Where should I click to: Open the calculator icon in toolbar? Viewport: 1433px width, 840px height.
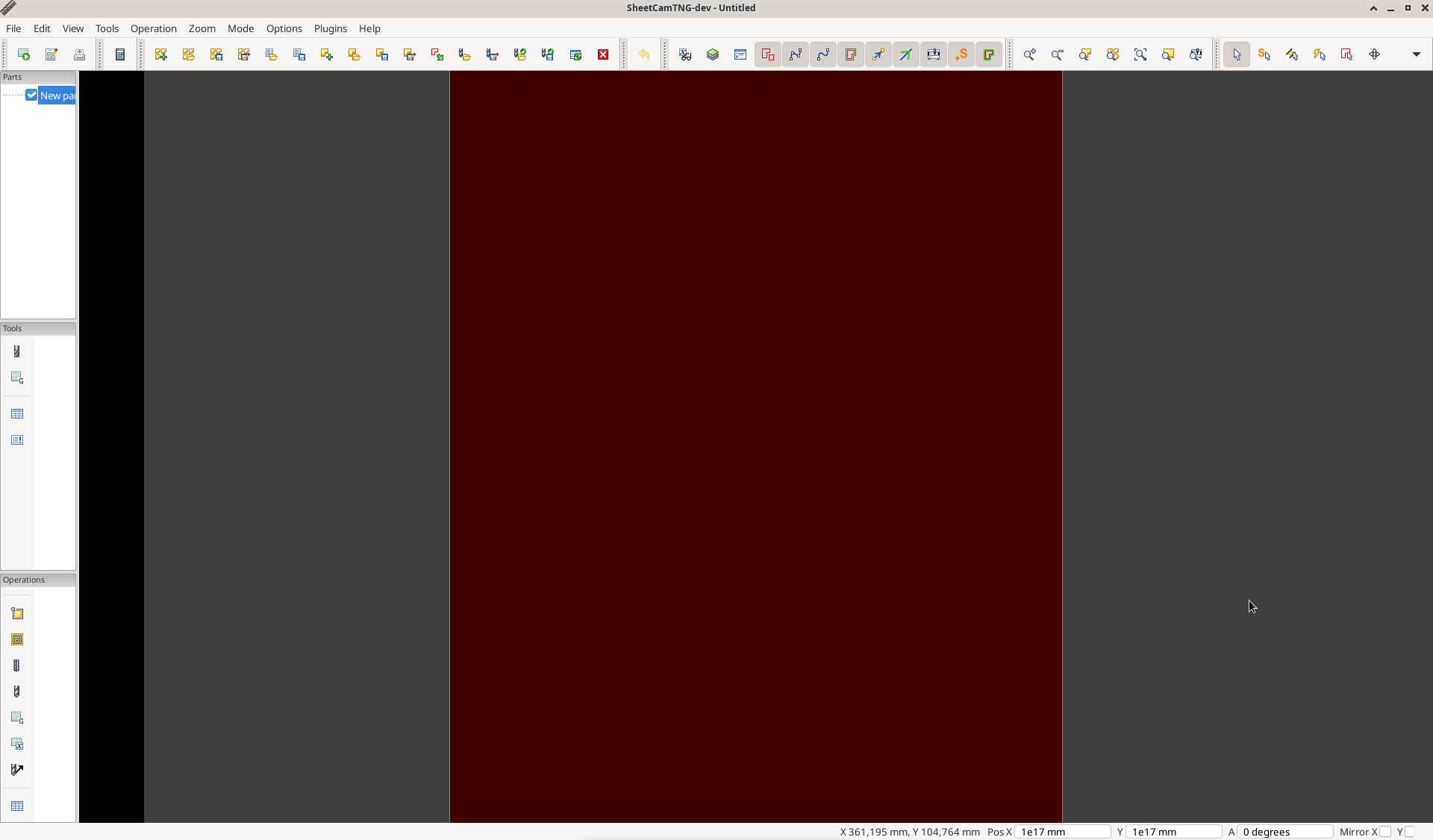tap(119, 54)
